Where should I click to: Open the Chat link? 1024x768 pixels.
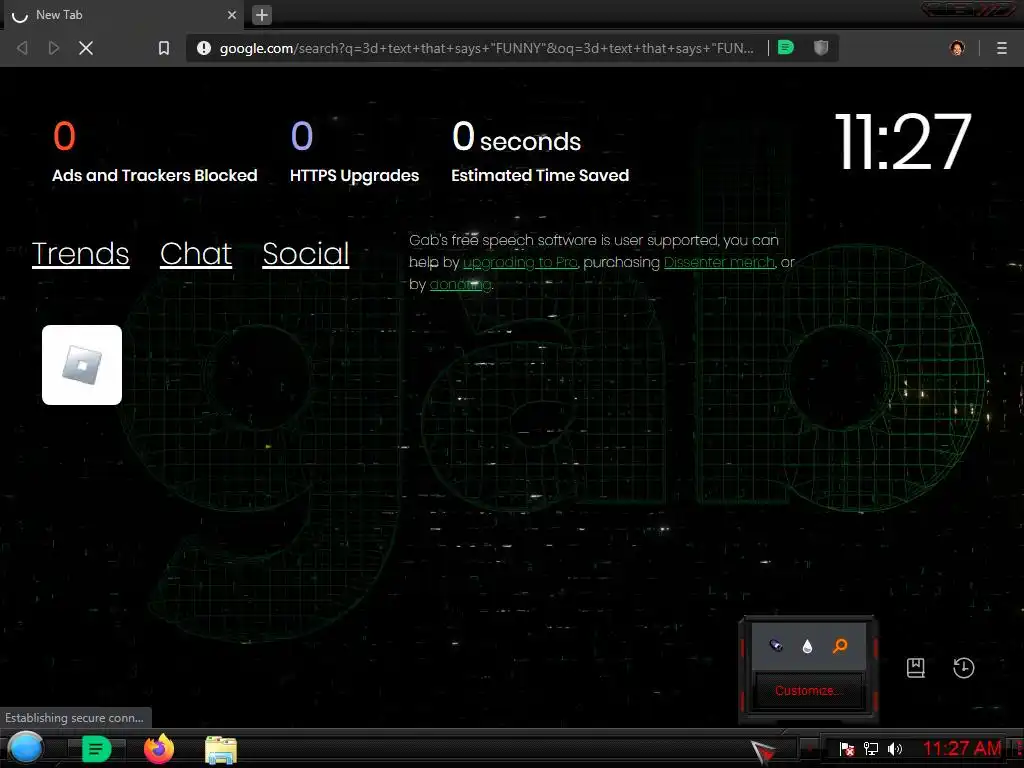click(196, 253)
